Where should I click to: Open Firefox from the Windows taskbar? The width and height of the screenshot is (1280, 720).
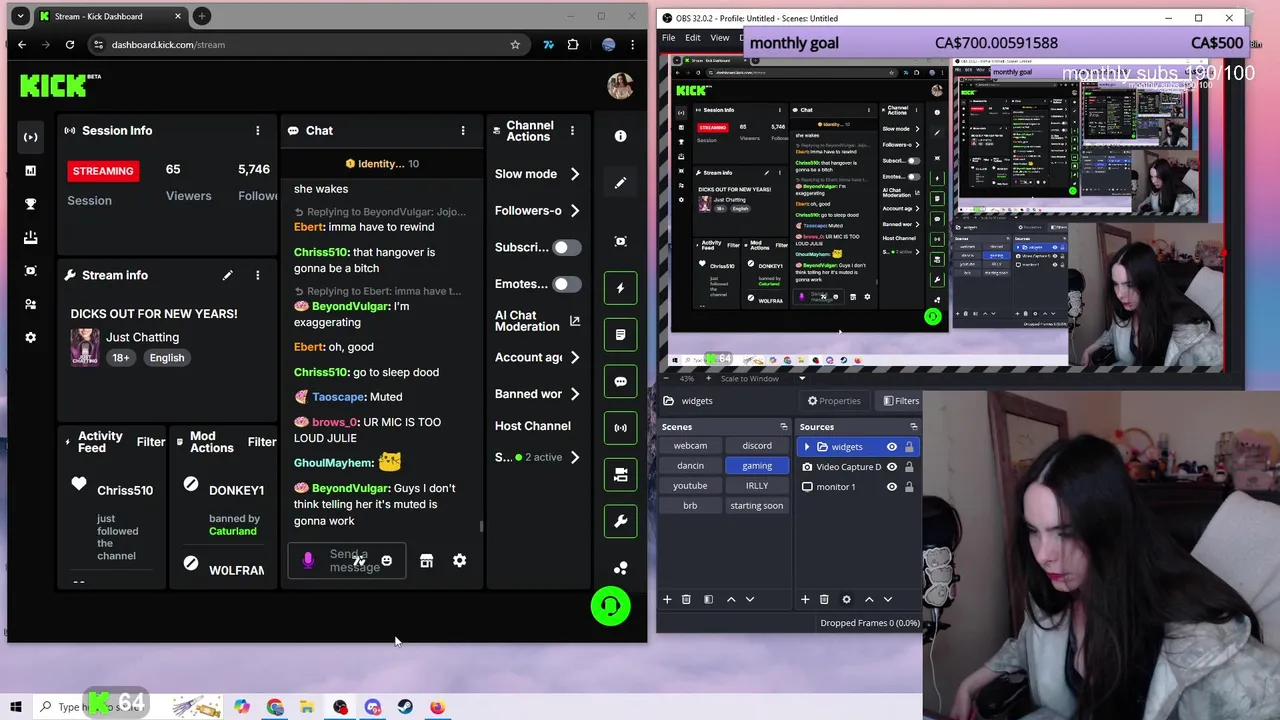437,707
